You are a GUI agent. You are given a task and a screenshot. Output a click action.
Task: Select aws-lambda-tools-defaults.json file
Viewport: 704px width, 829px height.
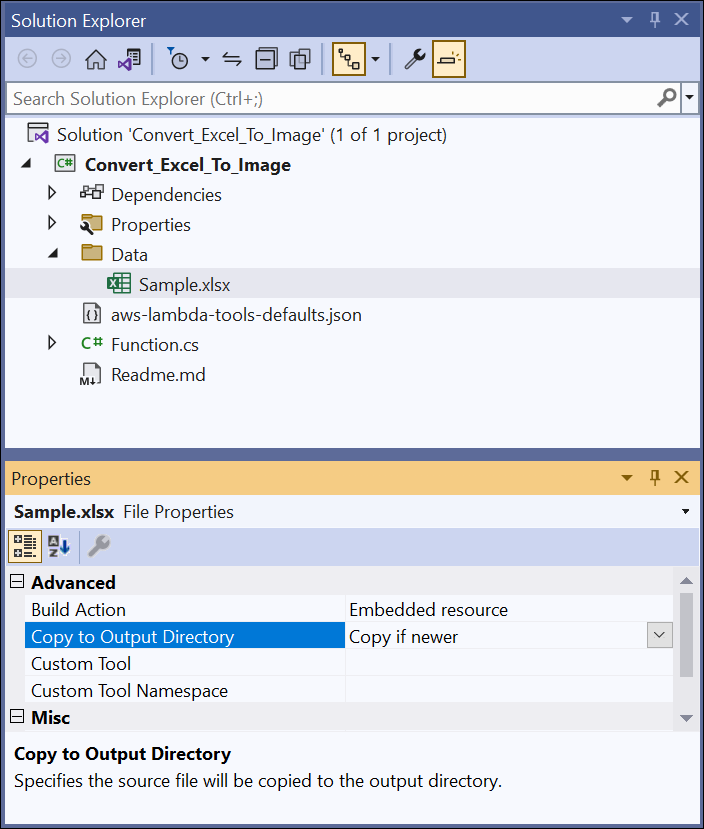235,315
